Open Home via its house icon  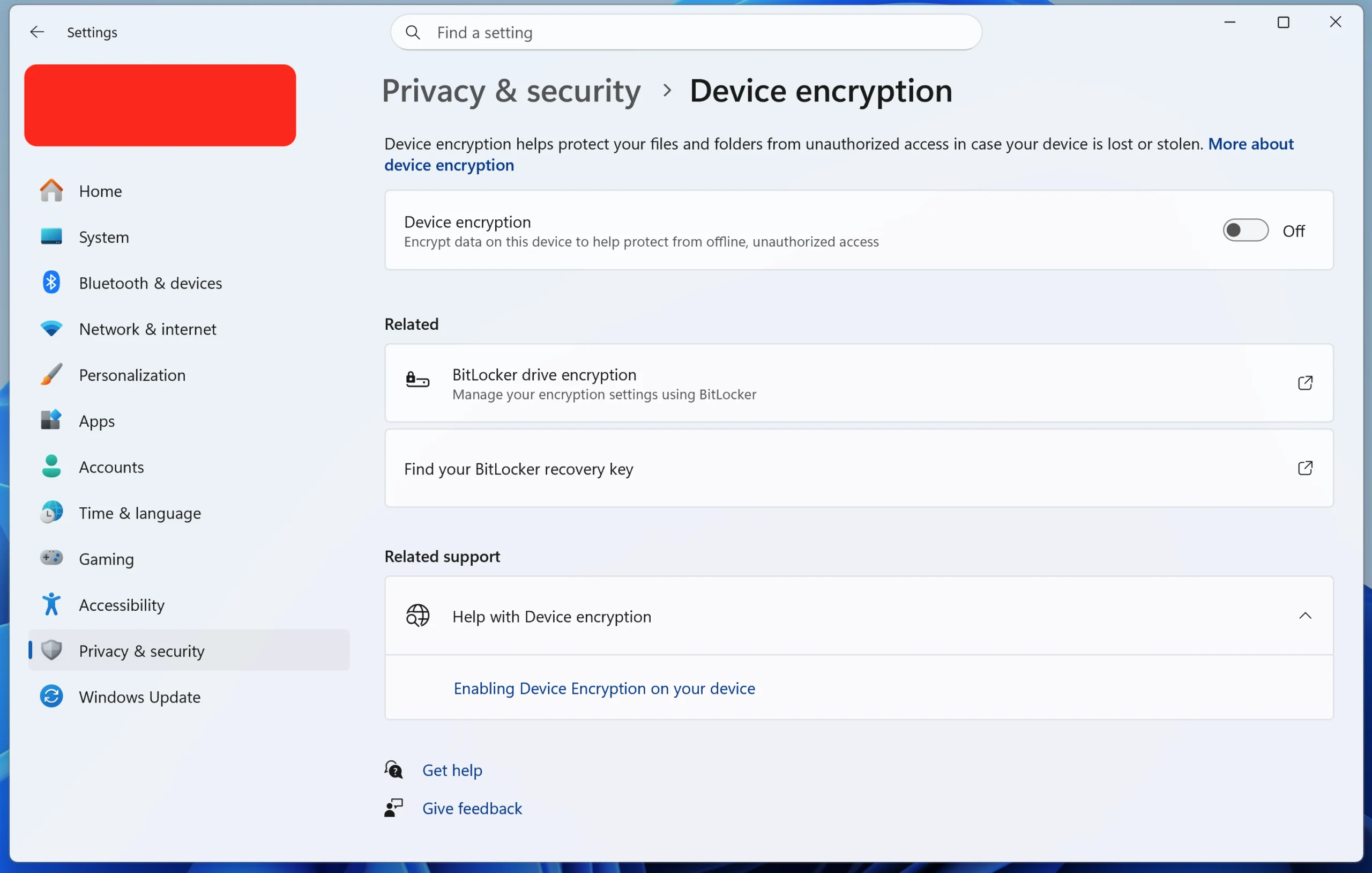click(x=51, y=190)
